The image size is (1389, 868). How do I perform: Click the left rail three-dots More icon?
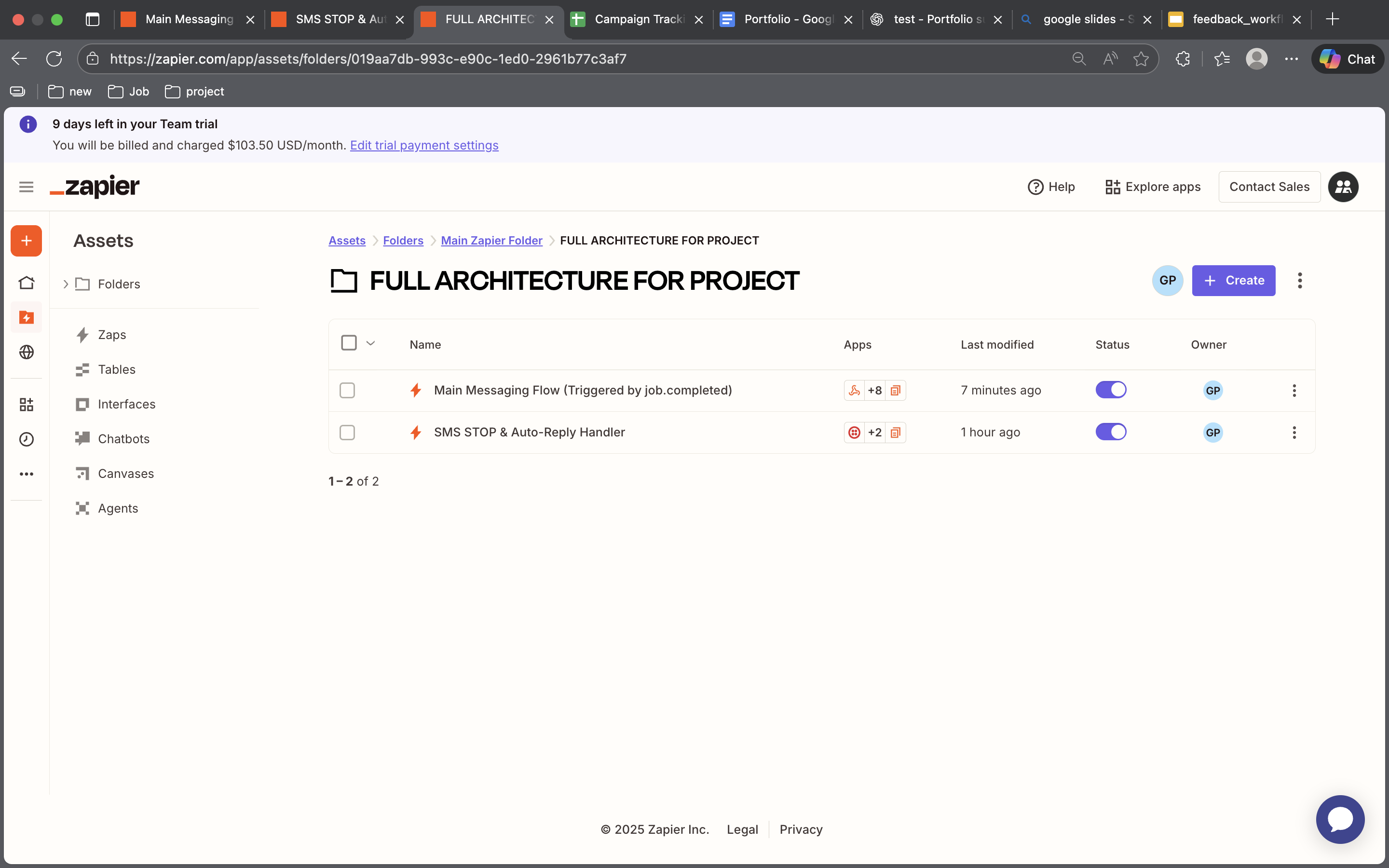click(27, 474)
